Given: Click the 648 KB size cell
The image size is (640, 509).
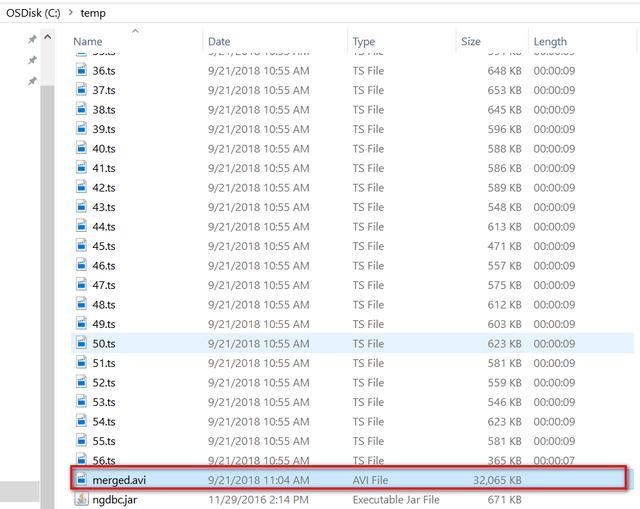Looking at the screenshot, I should coord(504,71).
